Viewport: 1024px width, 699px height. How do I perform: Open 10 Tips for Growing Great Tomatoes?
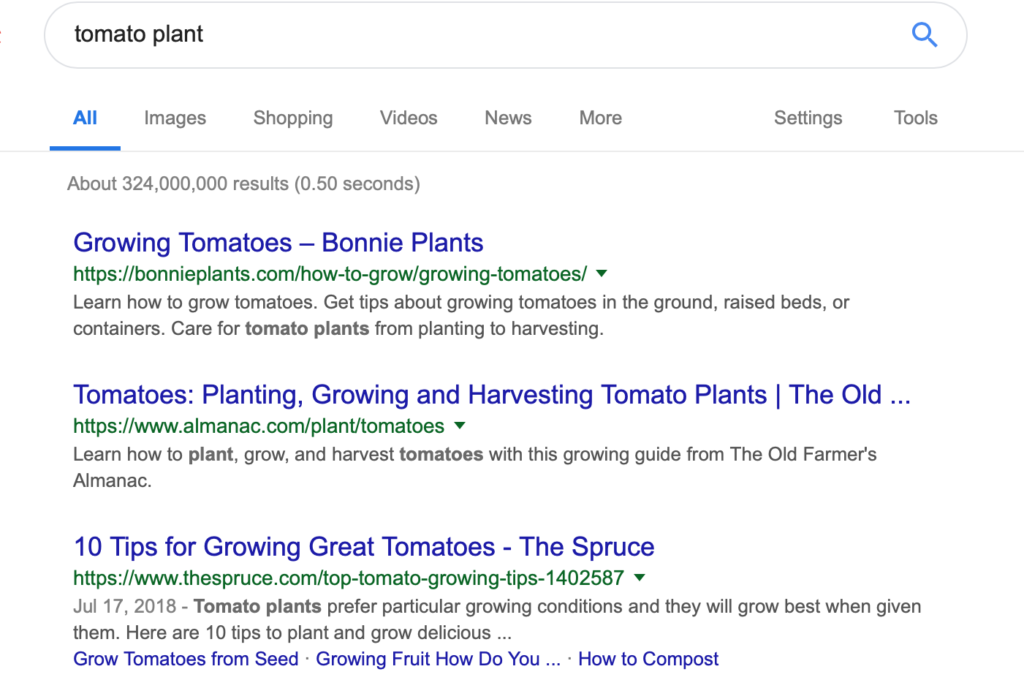[x=364, y=547]
